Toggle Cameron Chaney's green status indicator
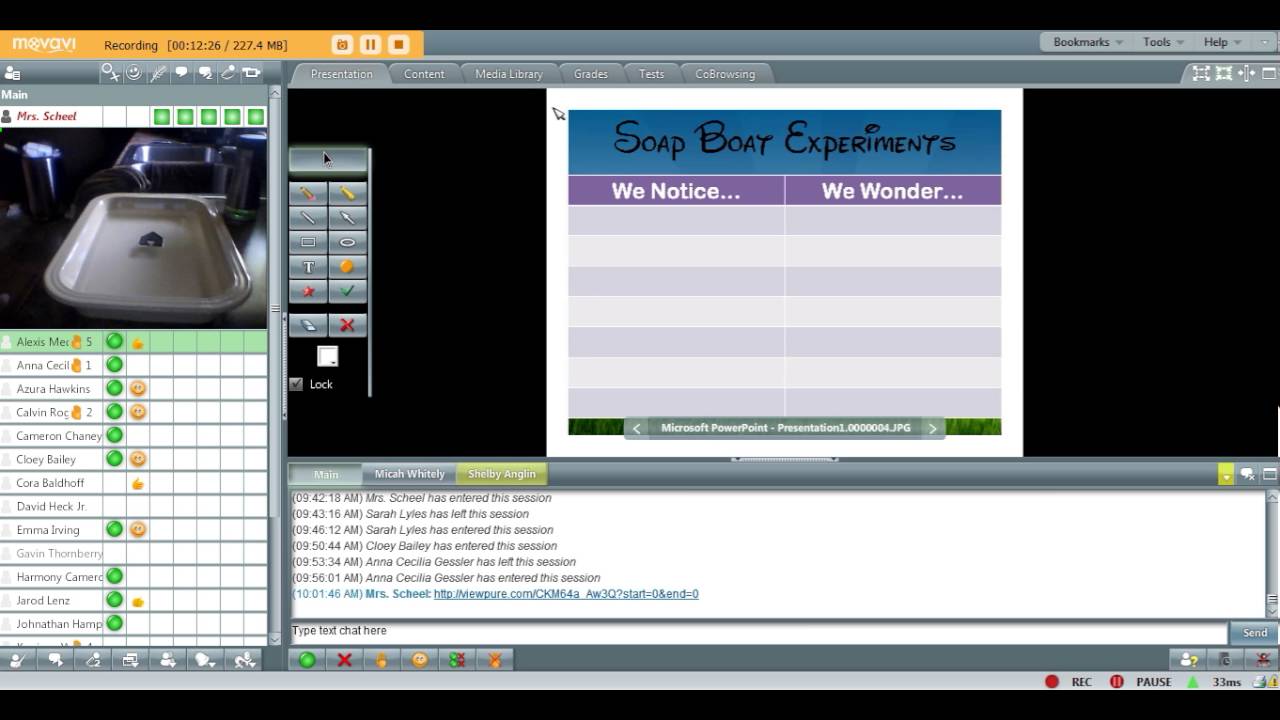Screen dimensions: 1280x720 pyautogui.click(x=114, y=436)
